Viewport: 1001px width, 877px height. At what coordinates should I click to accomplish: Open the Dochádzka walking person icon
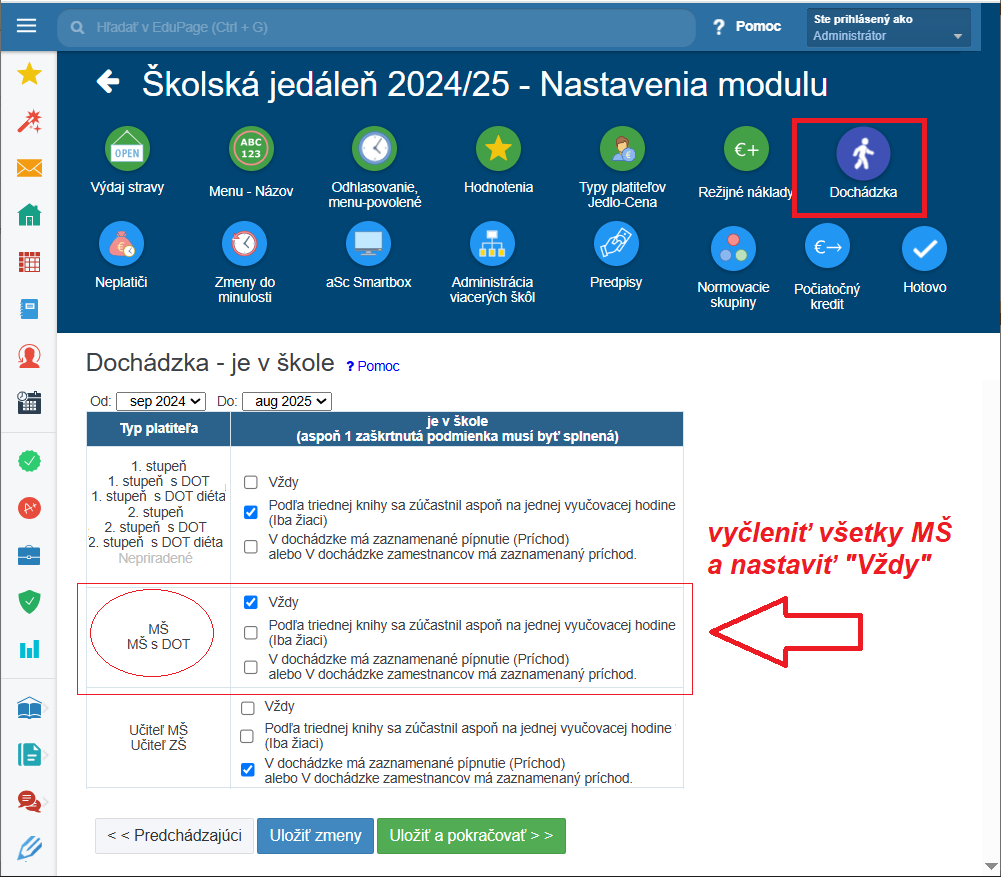click(x=862, y=153)
